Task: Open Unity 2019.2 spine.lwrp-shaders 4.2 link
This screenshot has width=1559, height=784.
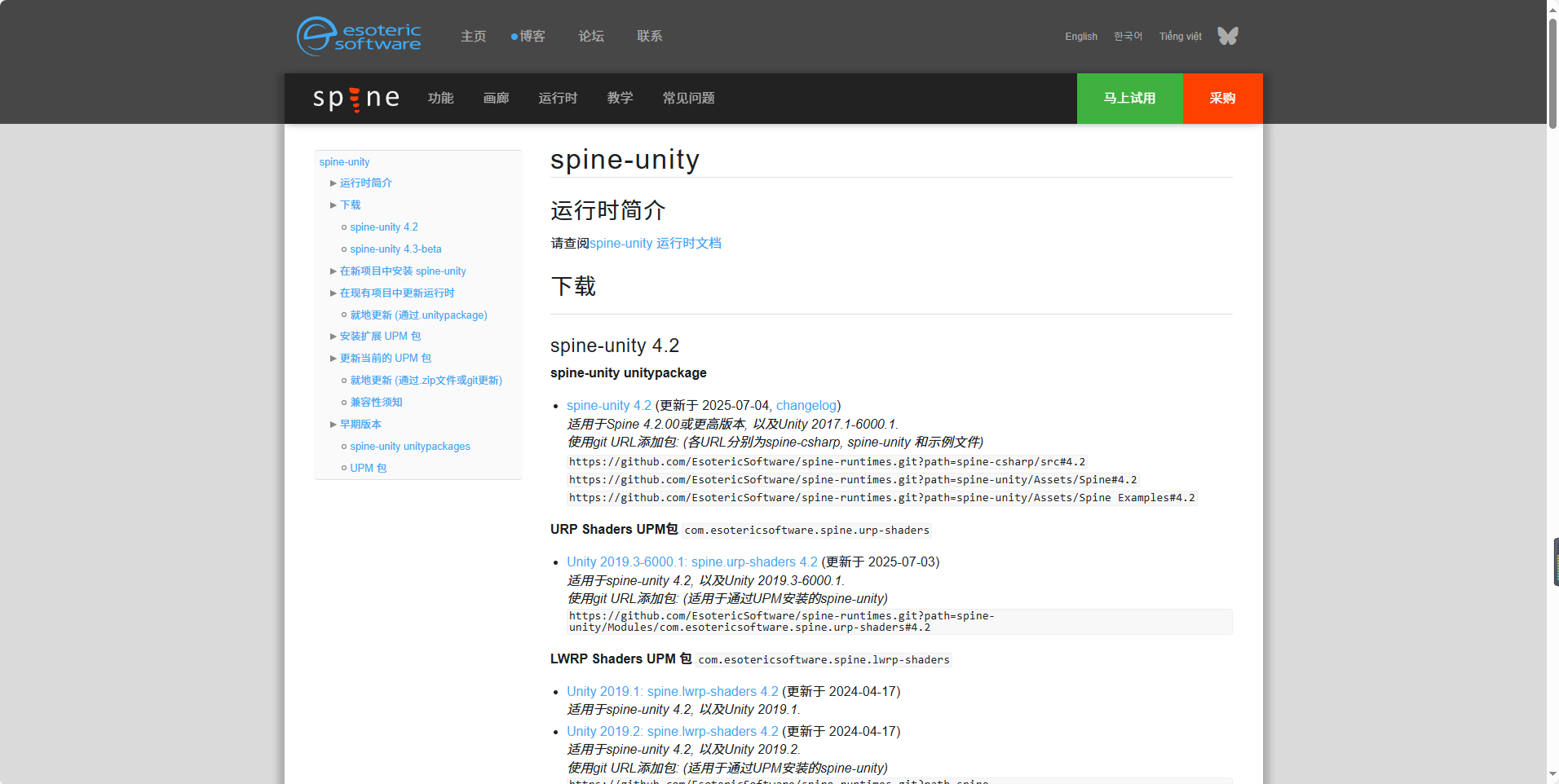Action: pyautogui.click(x=673, y=731)
